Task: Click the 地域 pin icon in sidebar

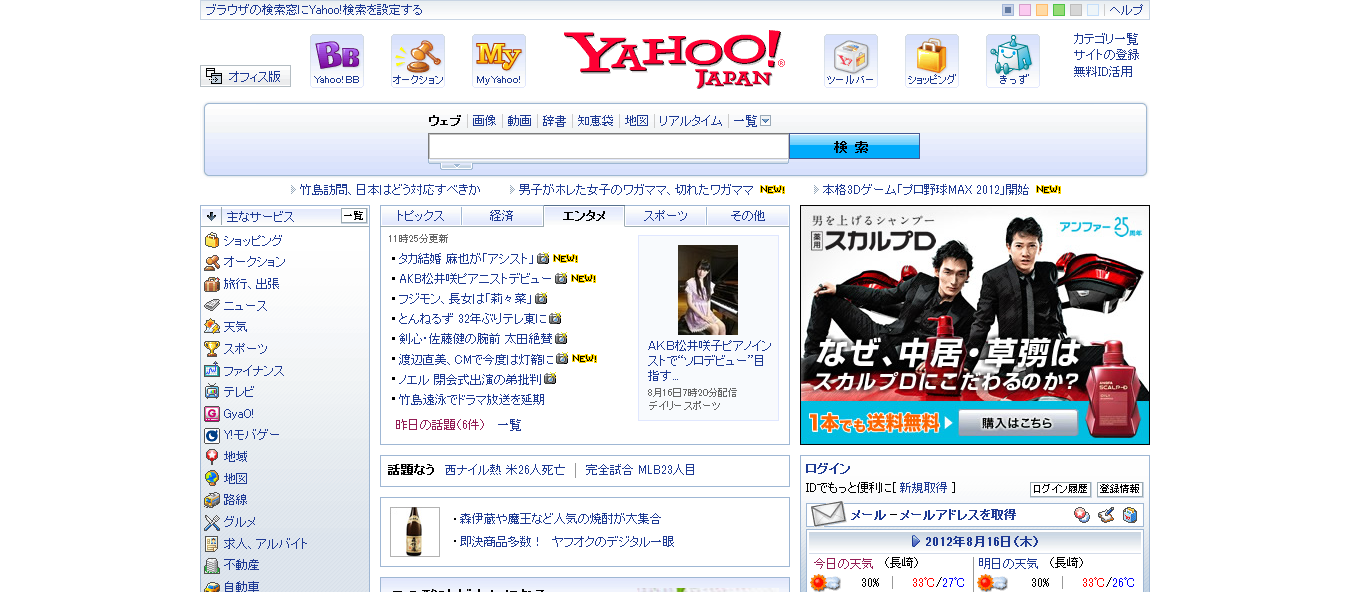Action: click(x=212, y=457)
